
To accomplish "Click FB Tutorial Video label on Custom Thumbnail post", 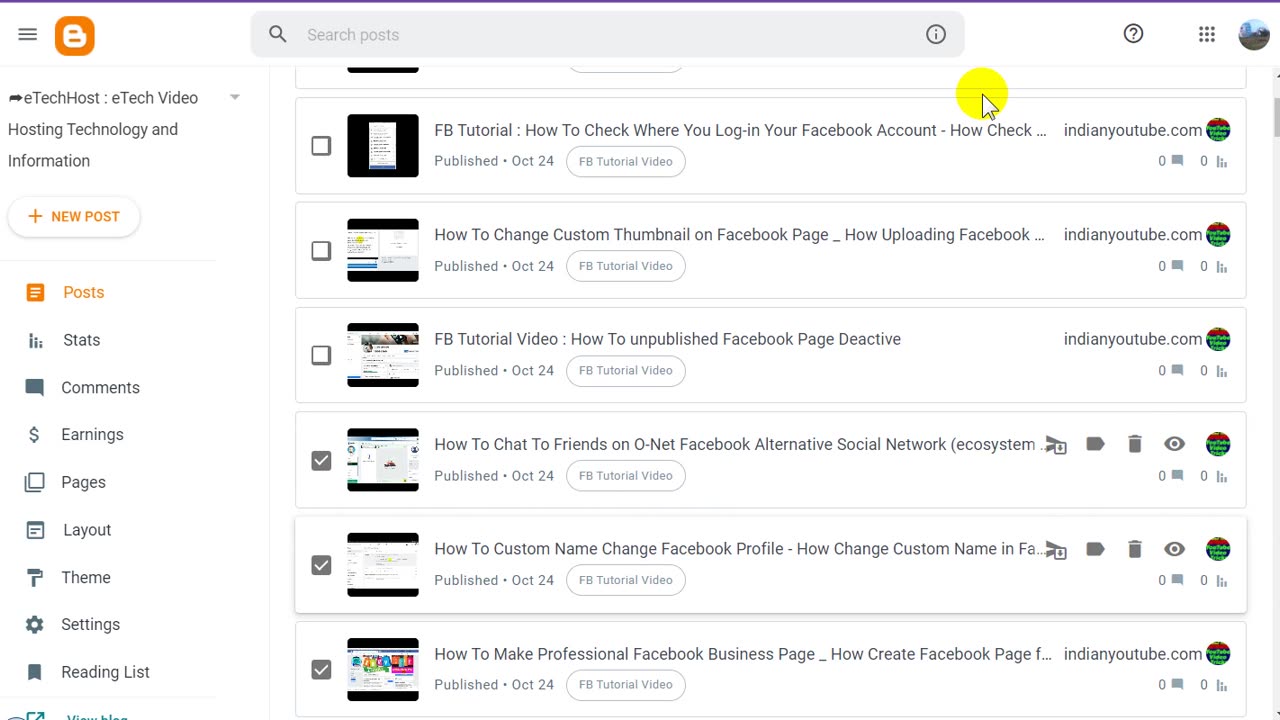I will (626, 266).
